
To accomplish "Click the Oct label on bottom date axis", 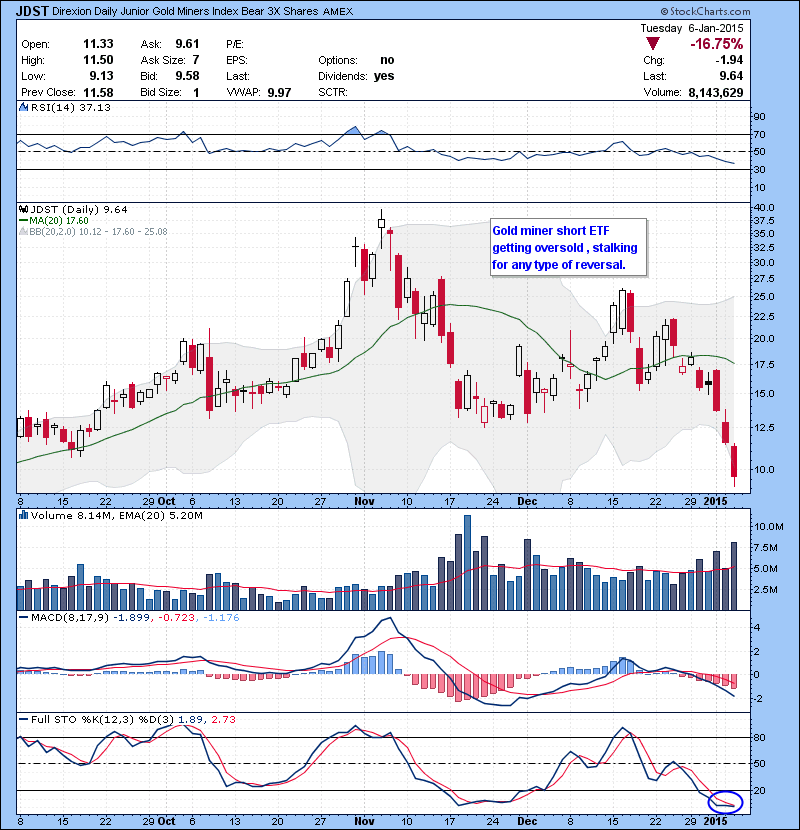I will pyautogui.click(x=166, y=821).
